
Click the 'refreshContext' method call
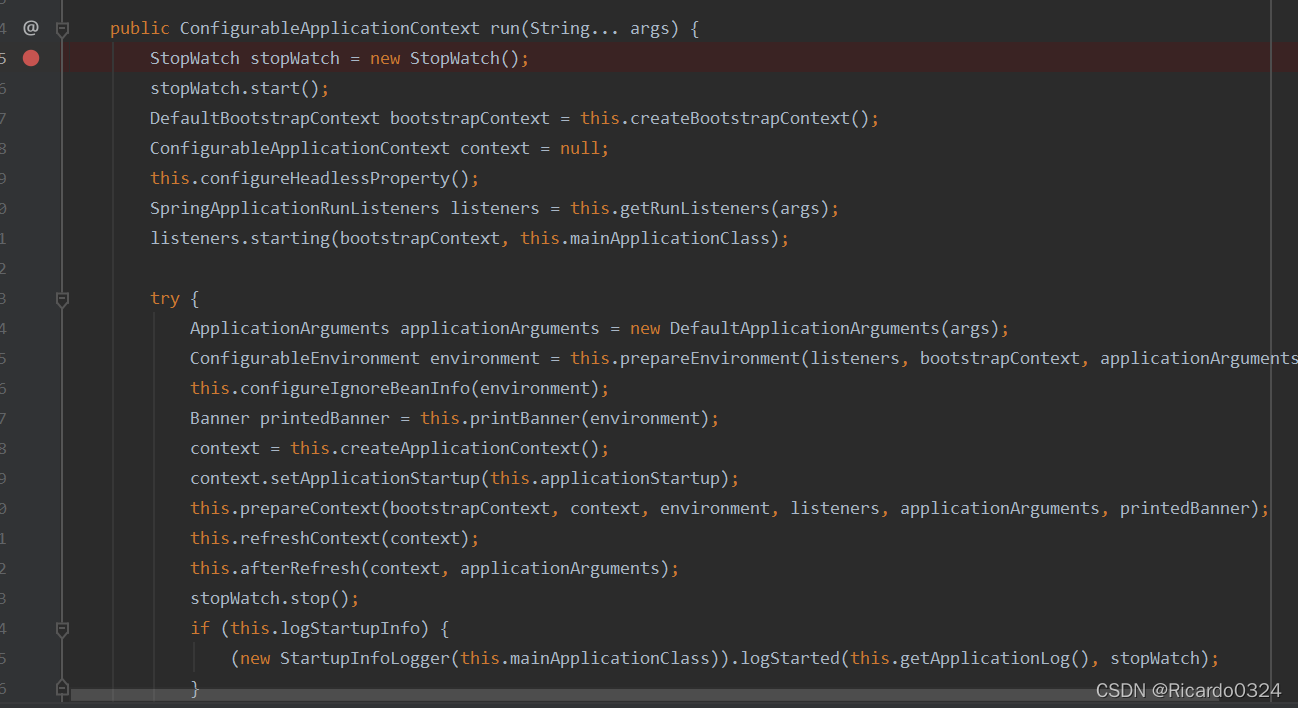click(x=310, y=538)
